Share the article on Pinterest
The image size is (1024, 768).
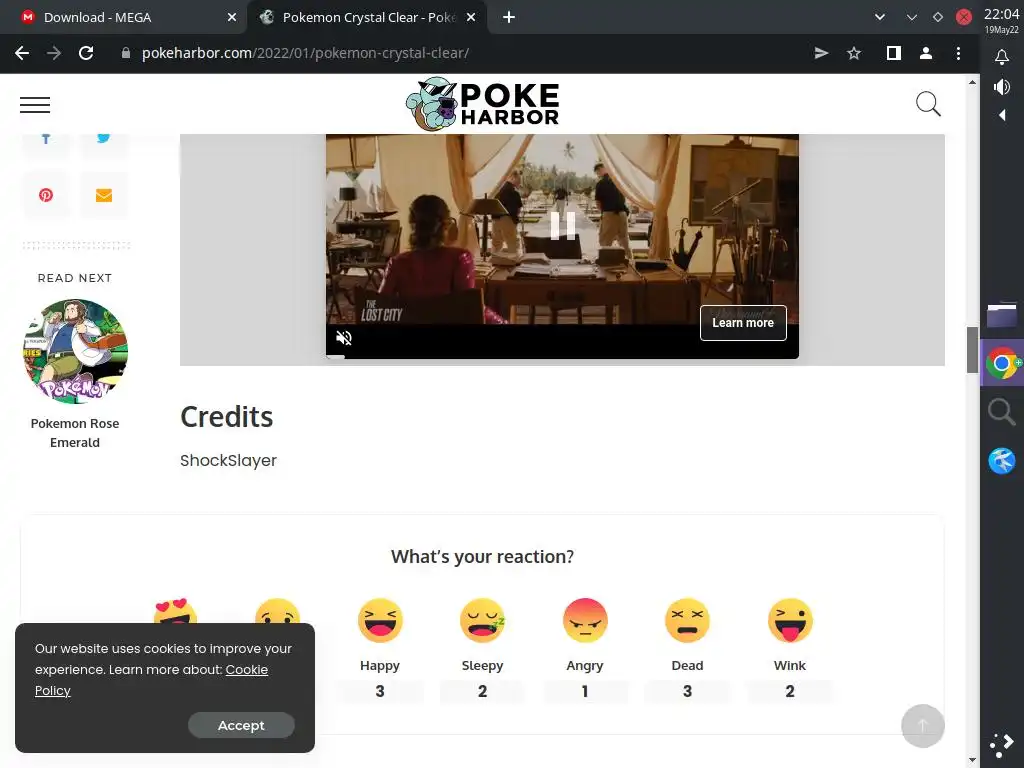click(46, 195)
